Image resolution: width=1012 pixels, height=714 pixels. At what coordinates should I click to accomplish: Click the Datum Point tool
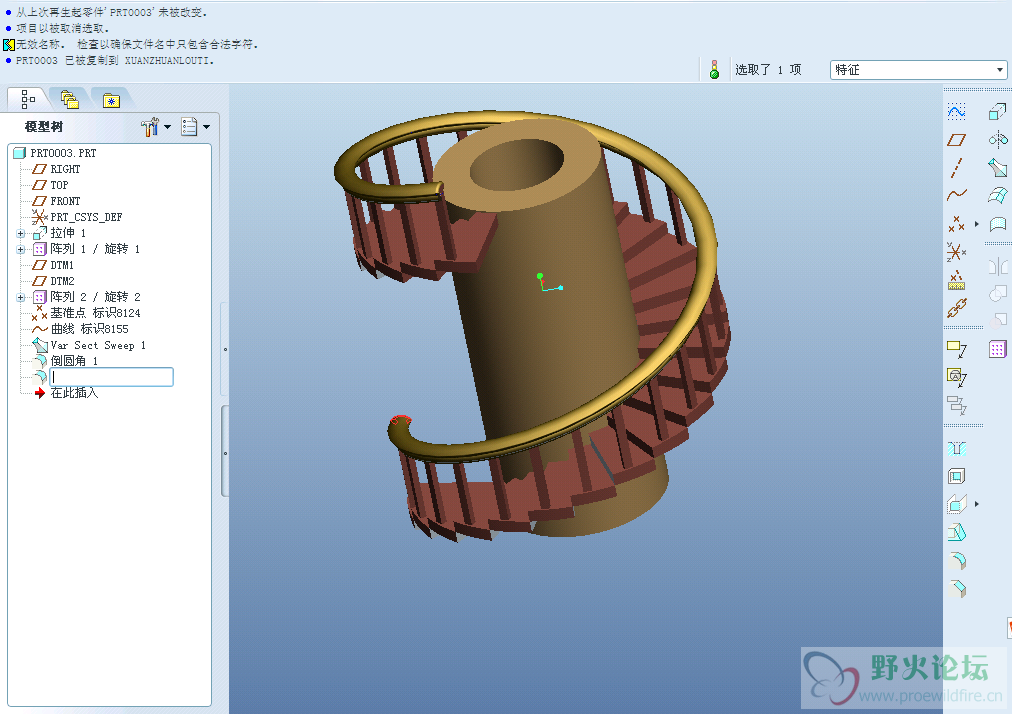pyautogui.click(x=956, y=224)
